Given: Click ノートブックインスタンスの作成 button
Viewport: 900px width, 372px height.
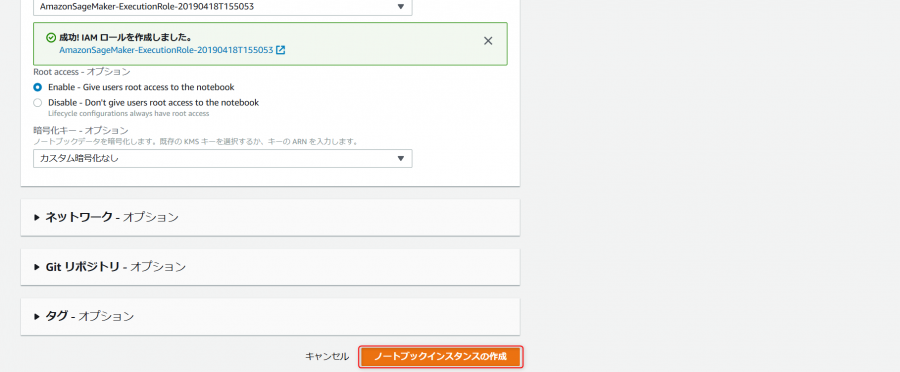Looking at the screenshot, I should pos(441,356).
